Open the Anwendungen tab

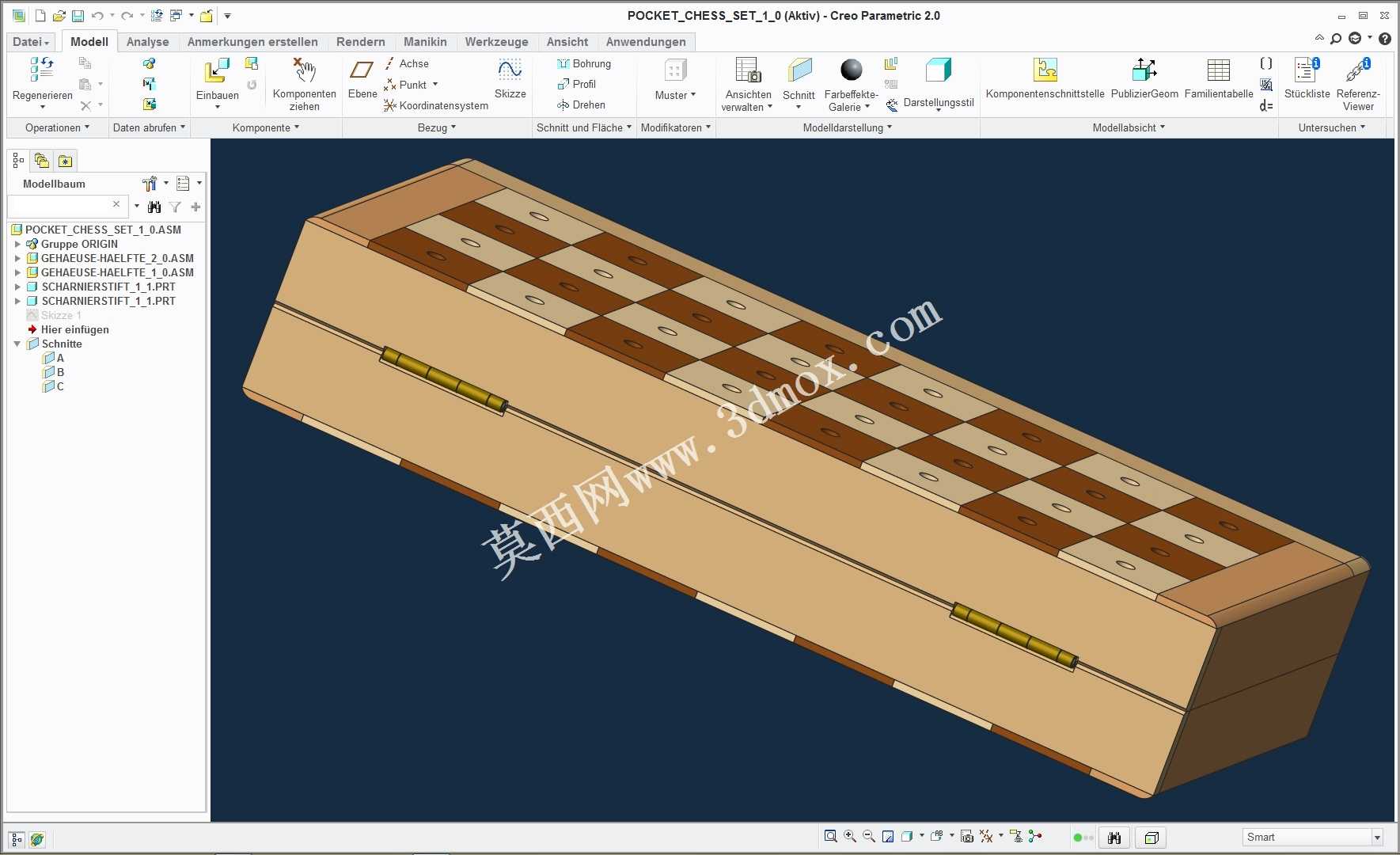coord(646,42)
